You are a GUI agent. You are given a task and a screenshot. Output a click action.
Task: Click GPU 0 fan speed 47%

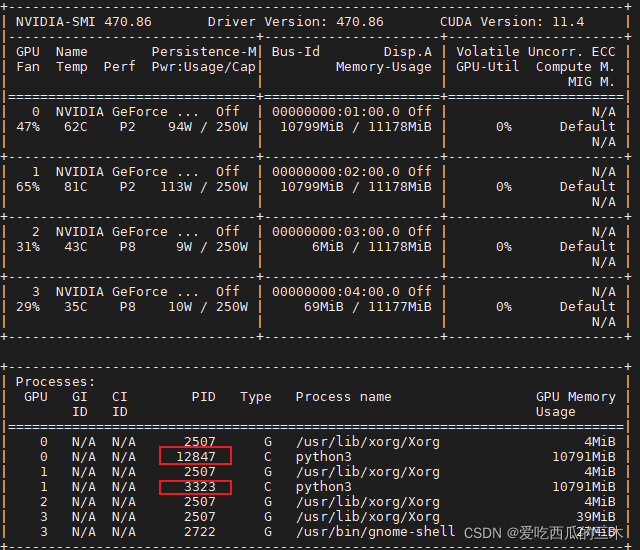(x=28, y=127)
